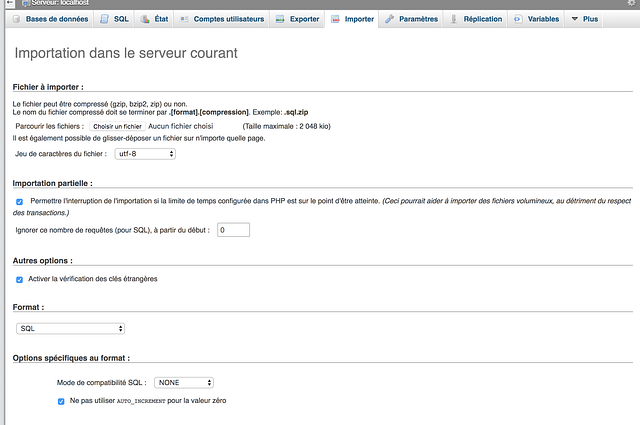Open the Réplication tab
Screen dimensions: 640x425
(476, 19)
